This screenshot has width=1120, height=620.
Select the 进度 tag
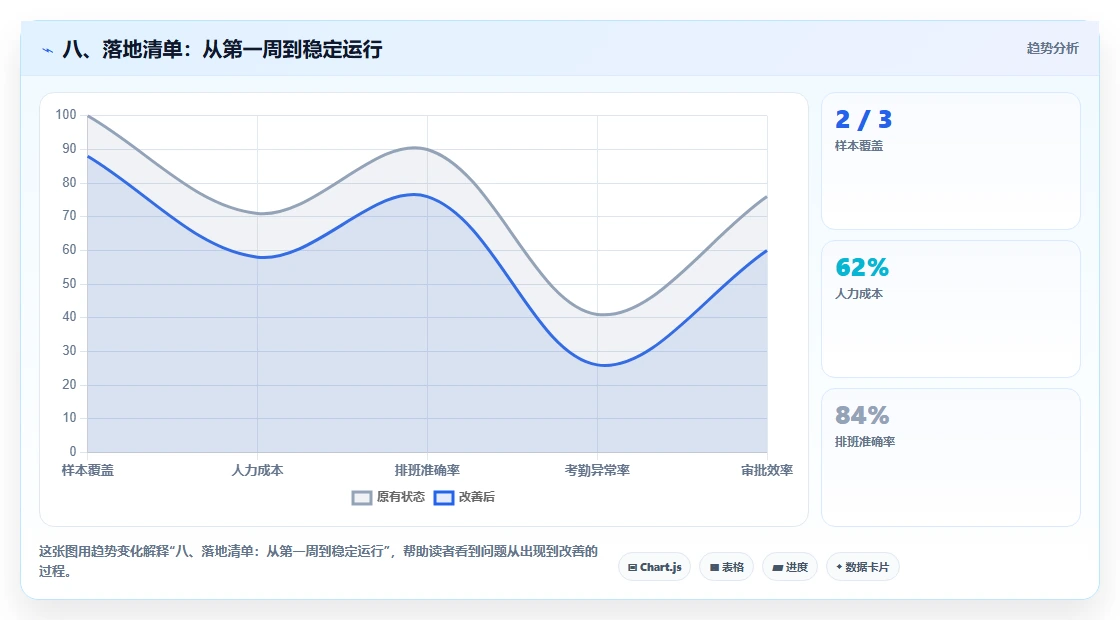pos(790,567)
